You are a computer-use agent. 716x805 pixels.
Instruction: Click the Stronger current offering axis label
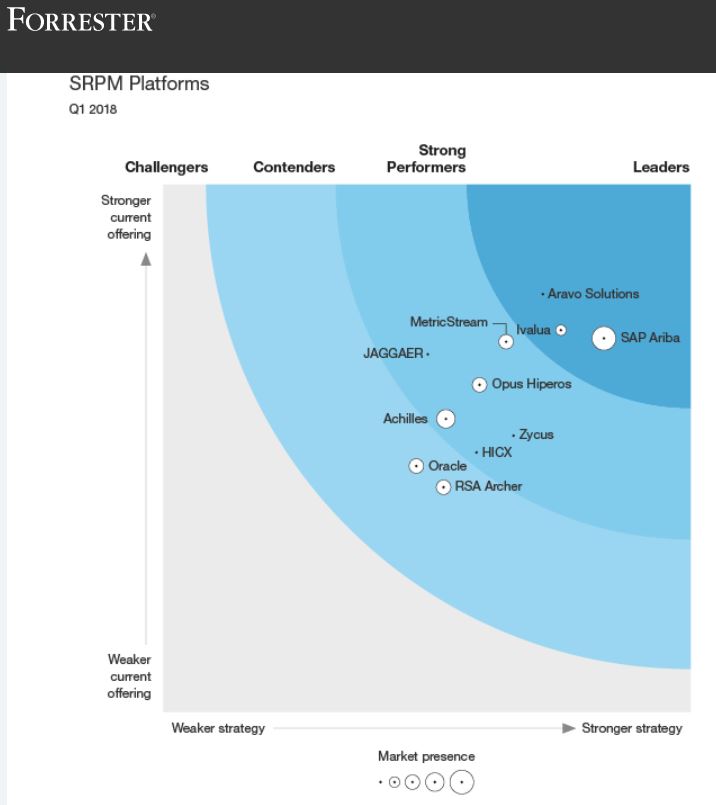point(126,217)
